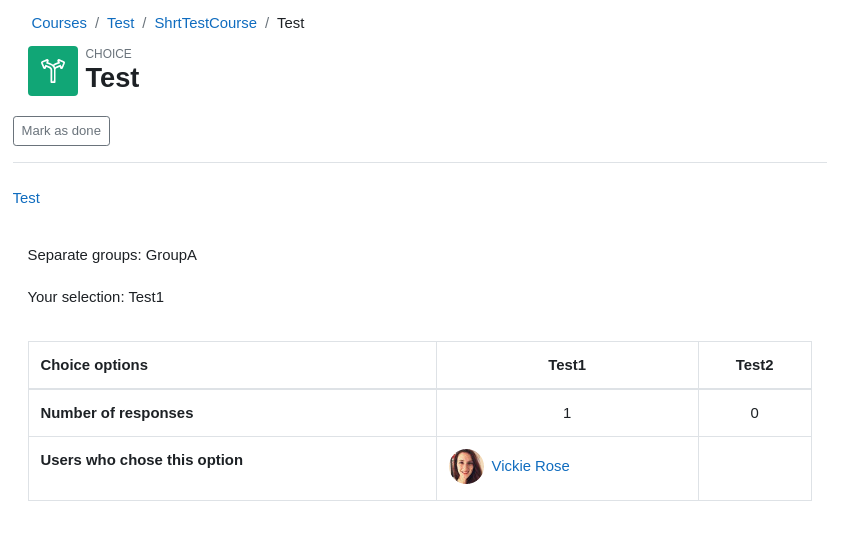Click the Separate groups: GroupA text

[x=112, y=255]
